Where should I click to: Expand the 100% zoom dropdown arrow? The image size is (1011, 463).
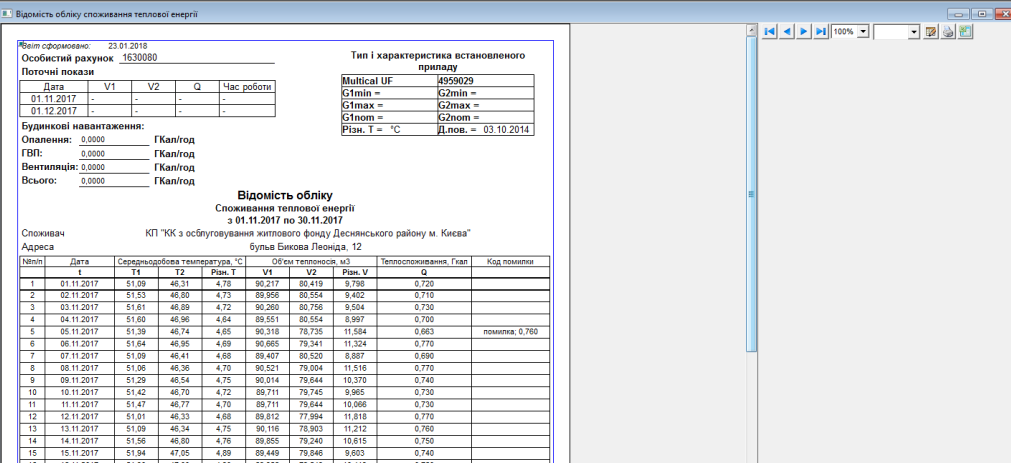[864, 32]
